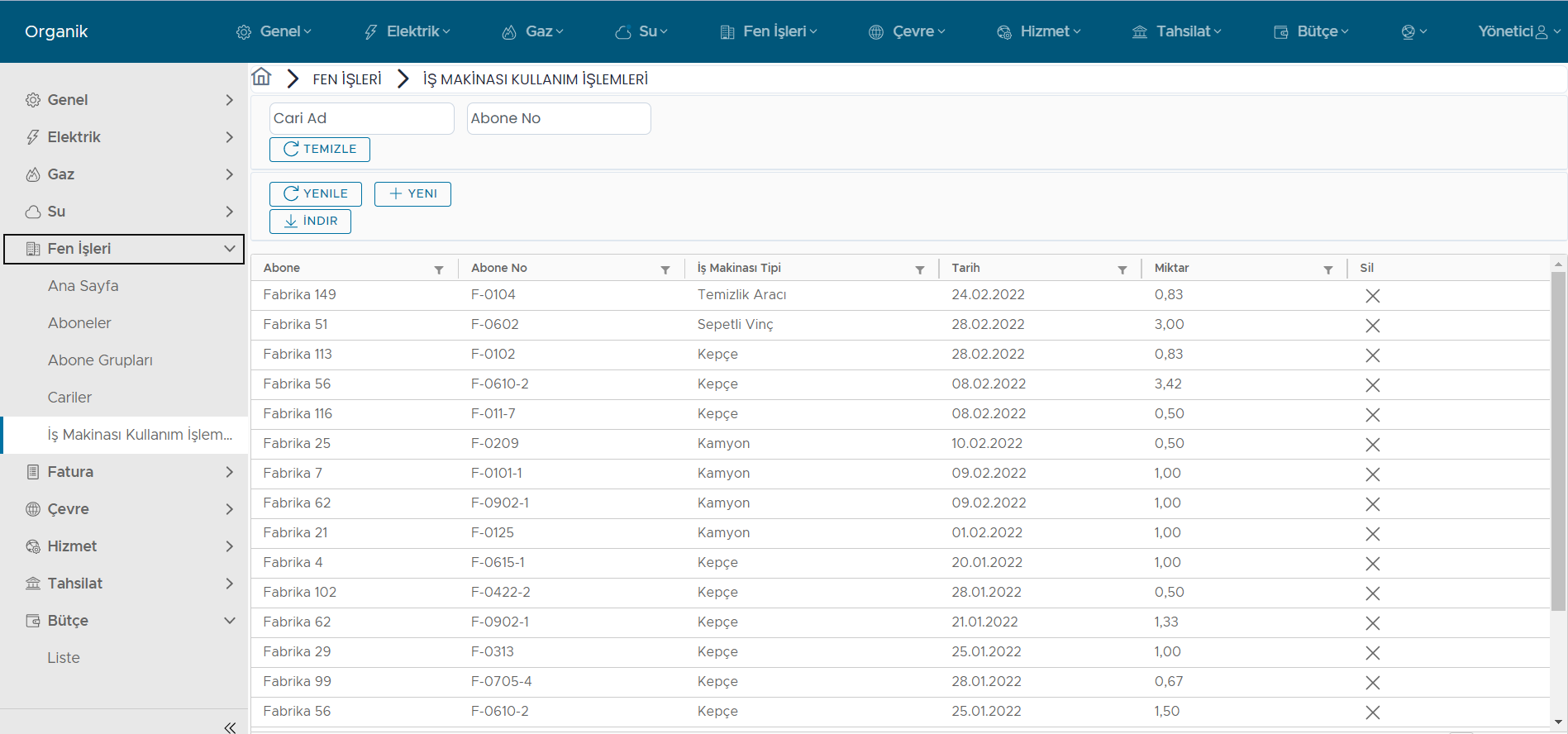Open Tahsilat menu in top navigation

point(1176,31)
